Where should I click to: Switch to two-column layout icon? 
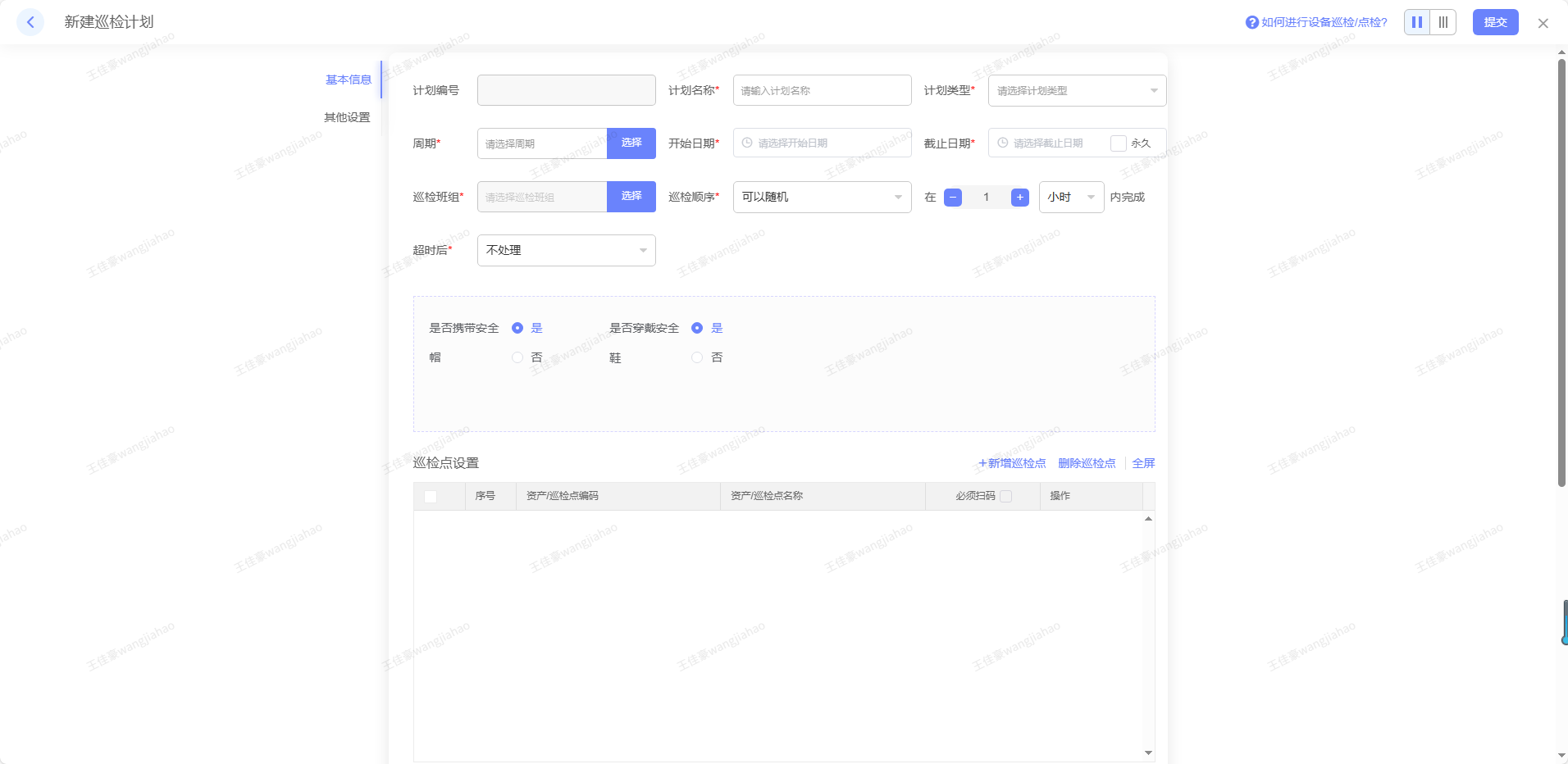click(1417, 22)
